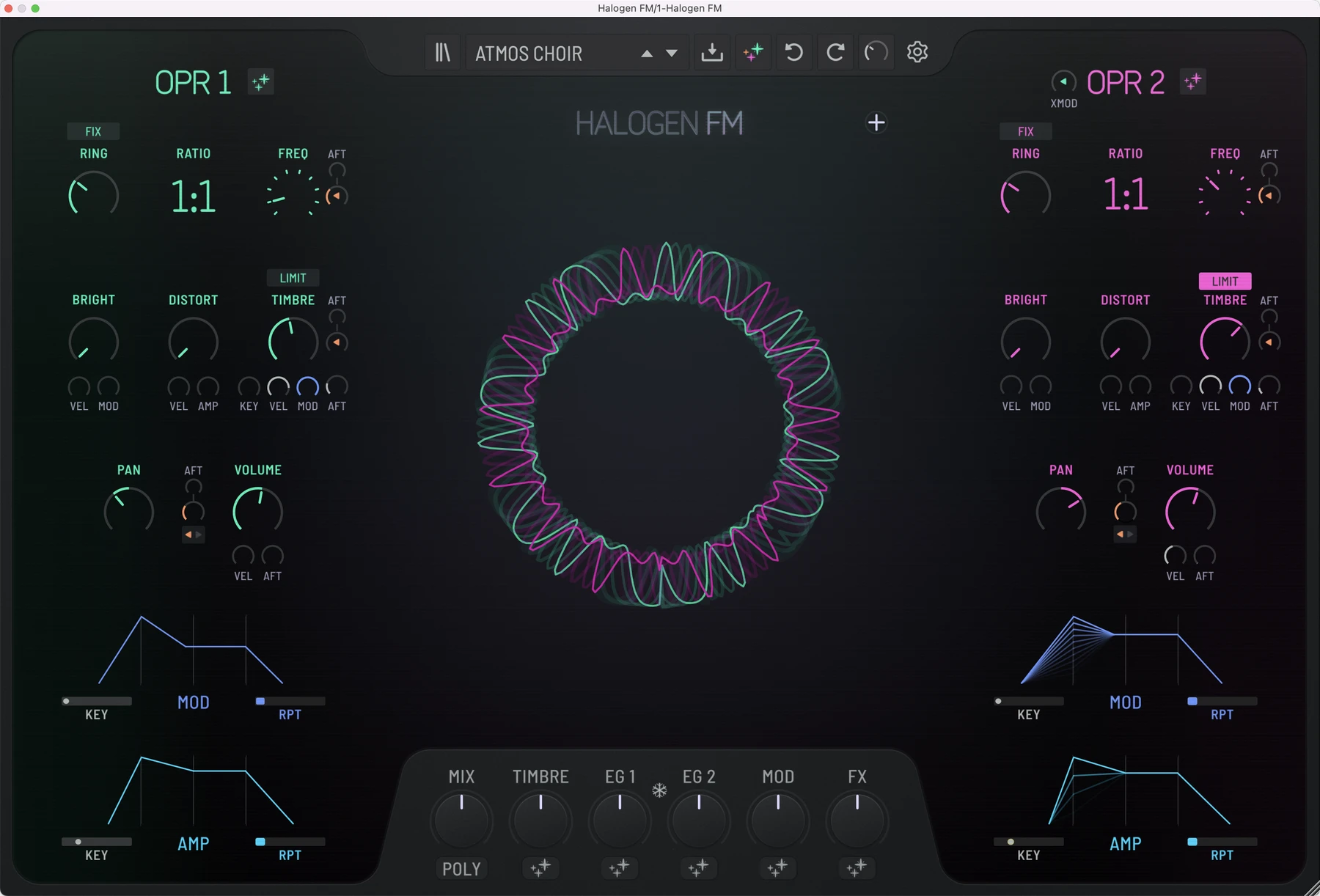Click the sparkle icon under MOD macro
The image size is (1320, 896).
778,868
